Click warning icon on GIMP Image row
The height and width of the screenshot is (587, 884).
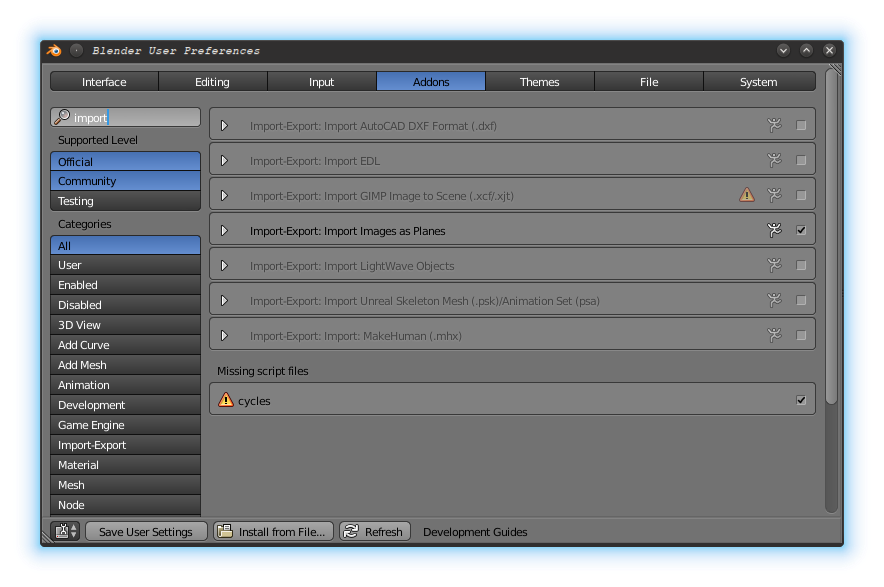coord(747,195)
